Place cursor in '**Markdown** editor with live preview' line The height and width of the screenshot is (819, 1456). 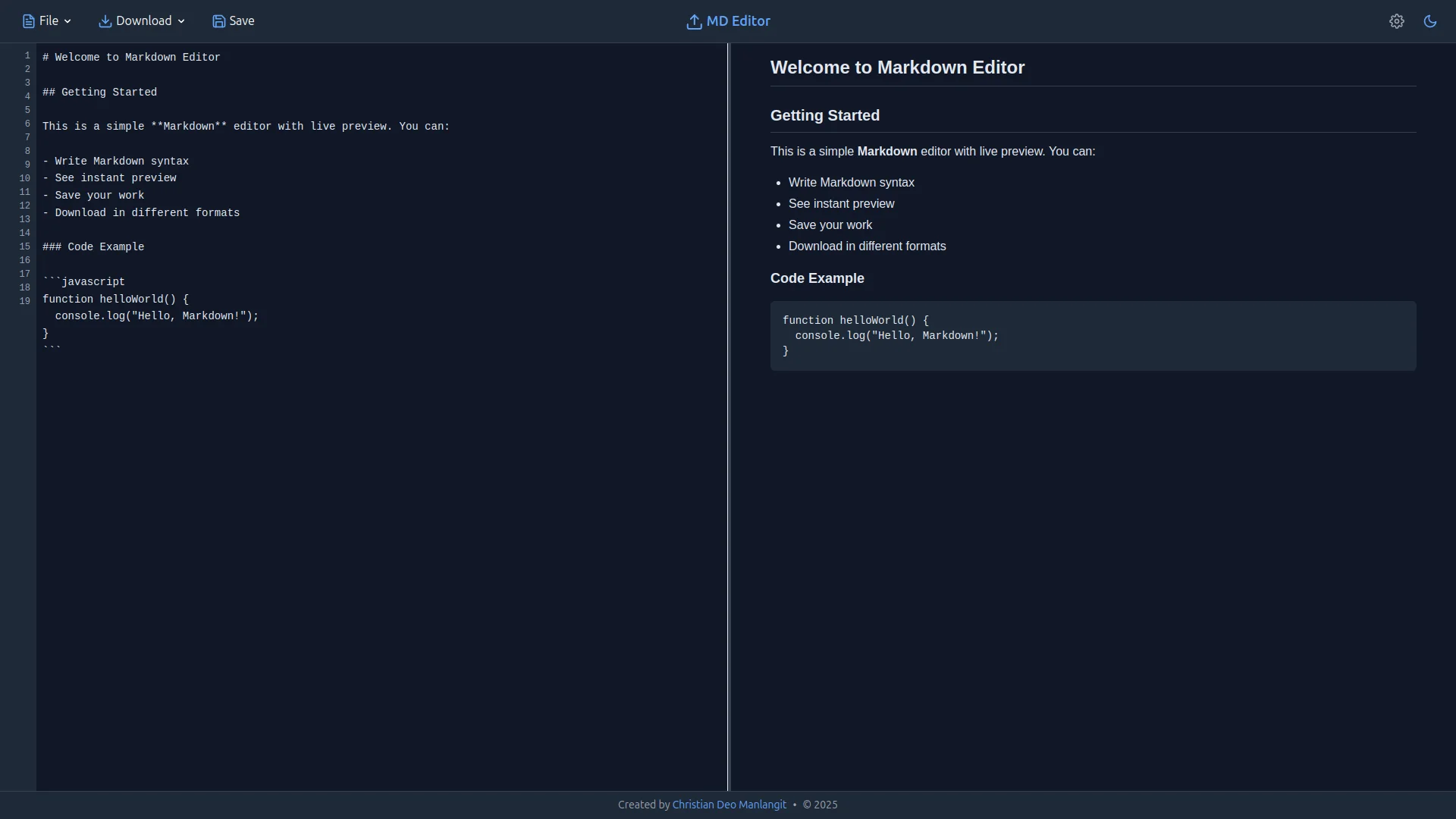tap(246, 127)
